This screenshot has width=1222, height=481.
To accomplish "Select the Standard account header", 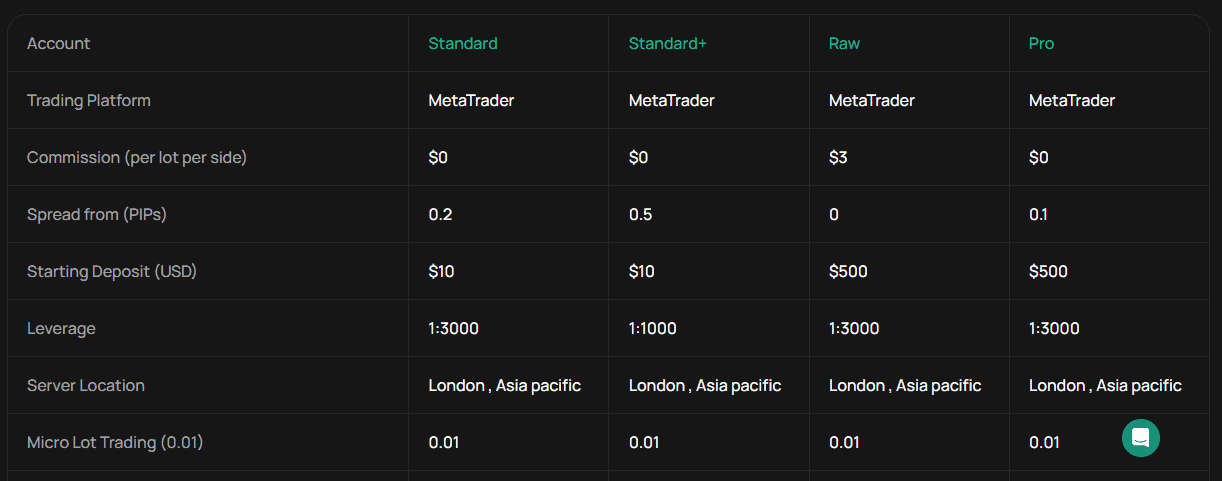I will click(463, 43).
